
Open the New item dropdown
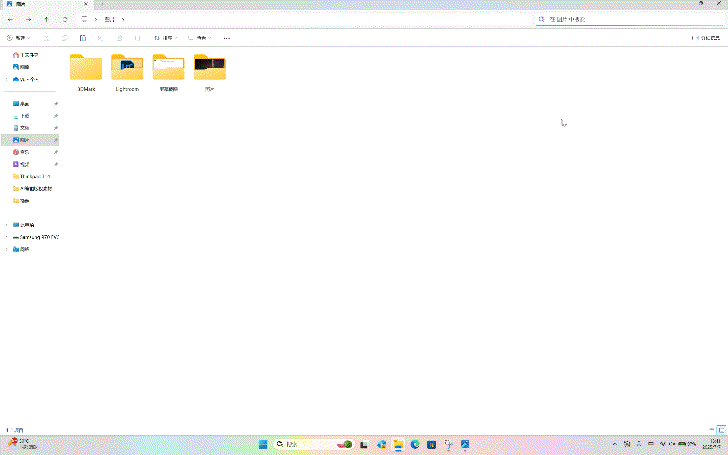tap(16, 38)
